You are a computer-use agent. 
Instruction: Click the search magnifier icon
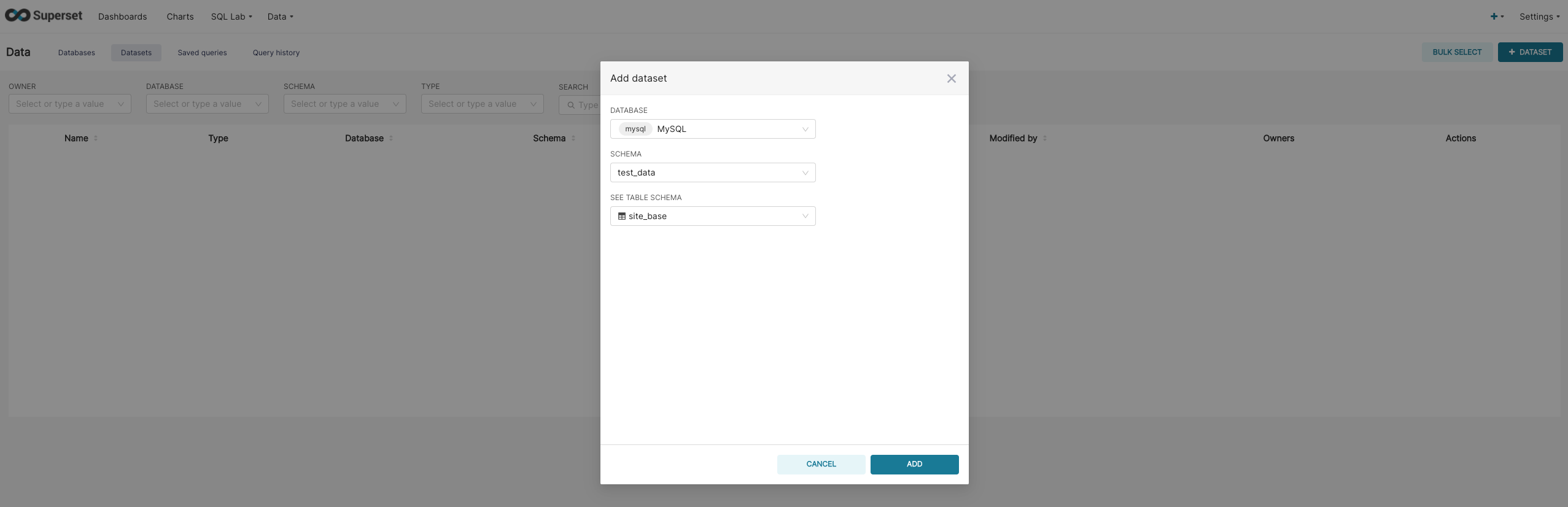tap(571, 105)
